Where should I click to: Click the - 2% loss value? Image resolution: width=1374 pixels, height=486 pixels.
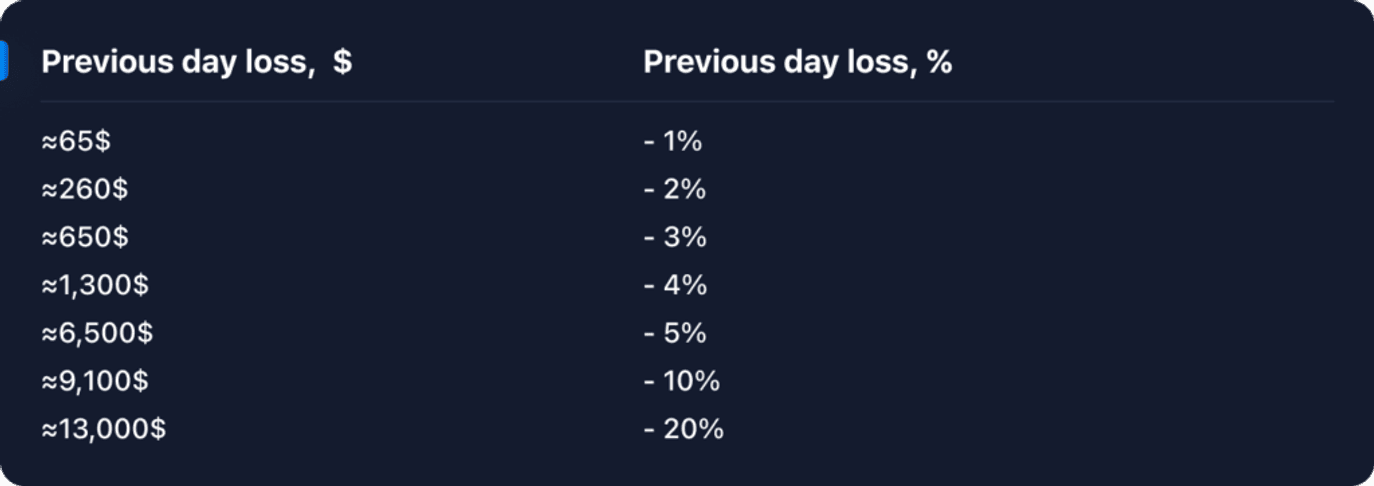coord(675,189)
